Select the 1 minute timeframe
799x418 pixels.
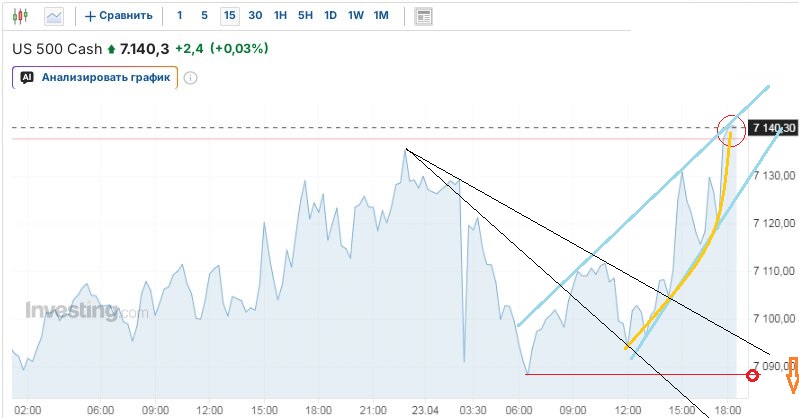179,16
